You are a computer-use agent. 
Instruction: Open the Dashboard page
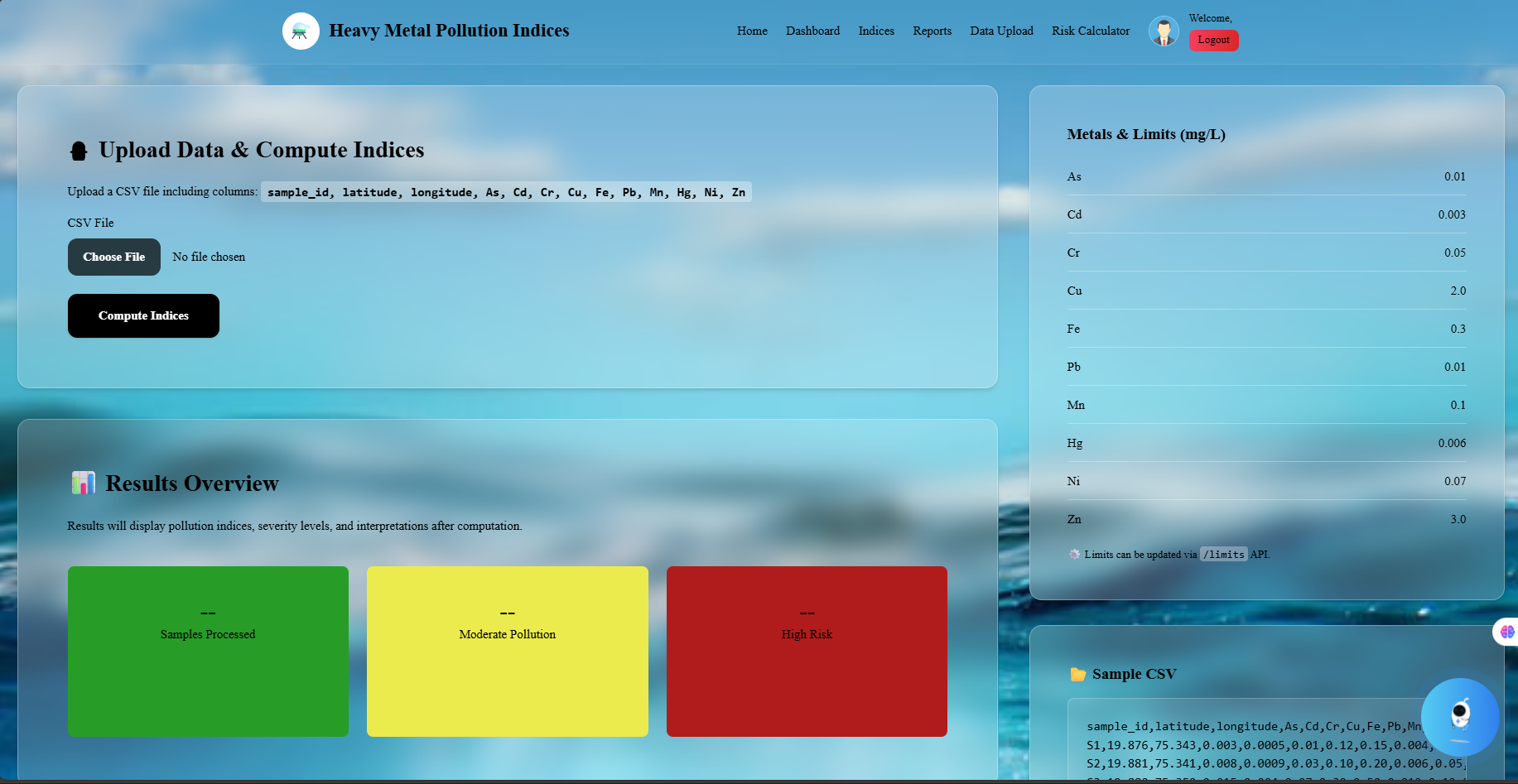pyautogui.click(x=812, y=31)
